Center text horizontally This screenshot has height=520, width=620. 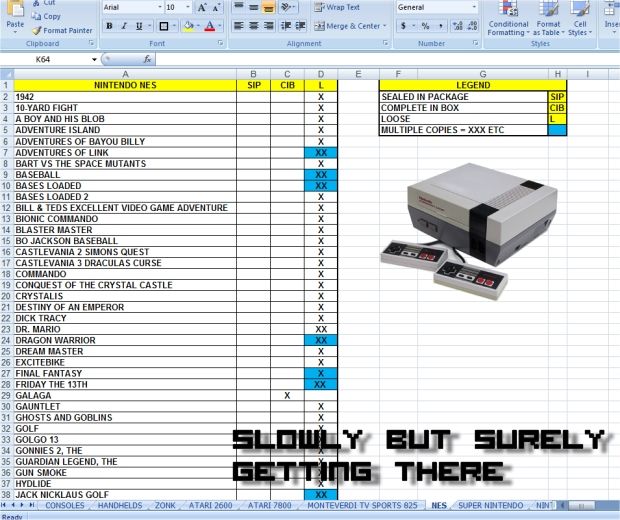[253, 26]
